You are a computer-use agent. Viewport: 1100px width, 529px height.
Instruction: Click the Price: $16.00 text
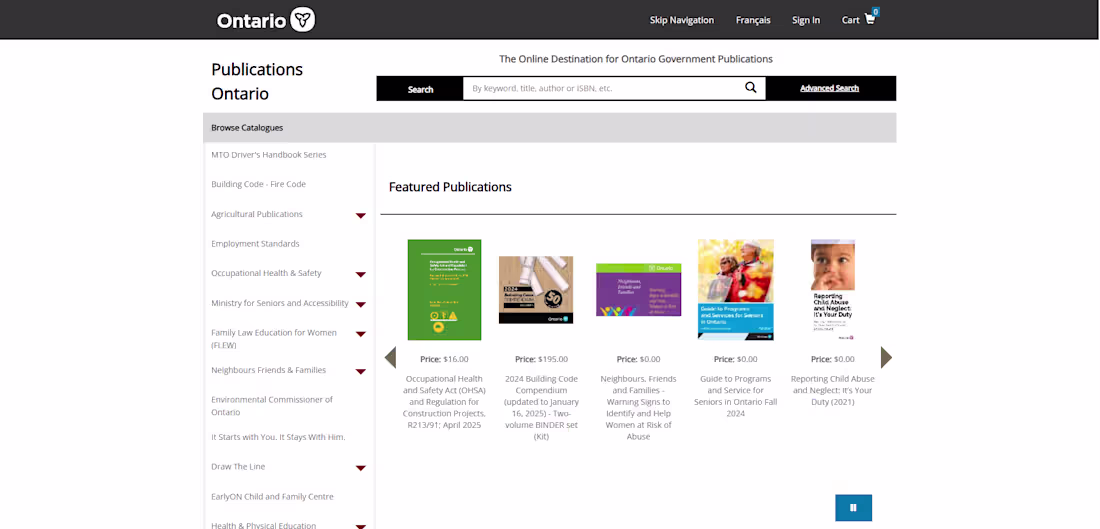(444, 359)
